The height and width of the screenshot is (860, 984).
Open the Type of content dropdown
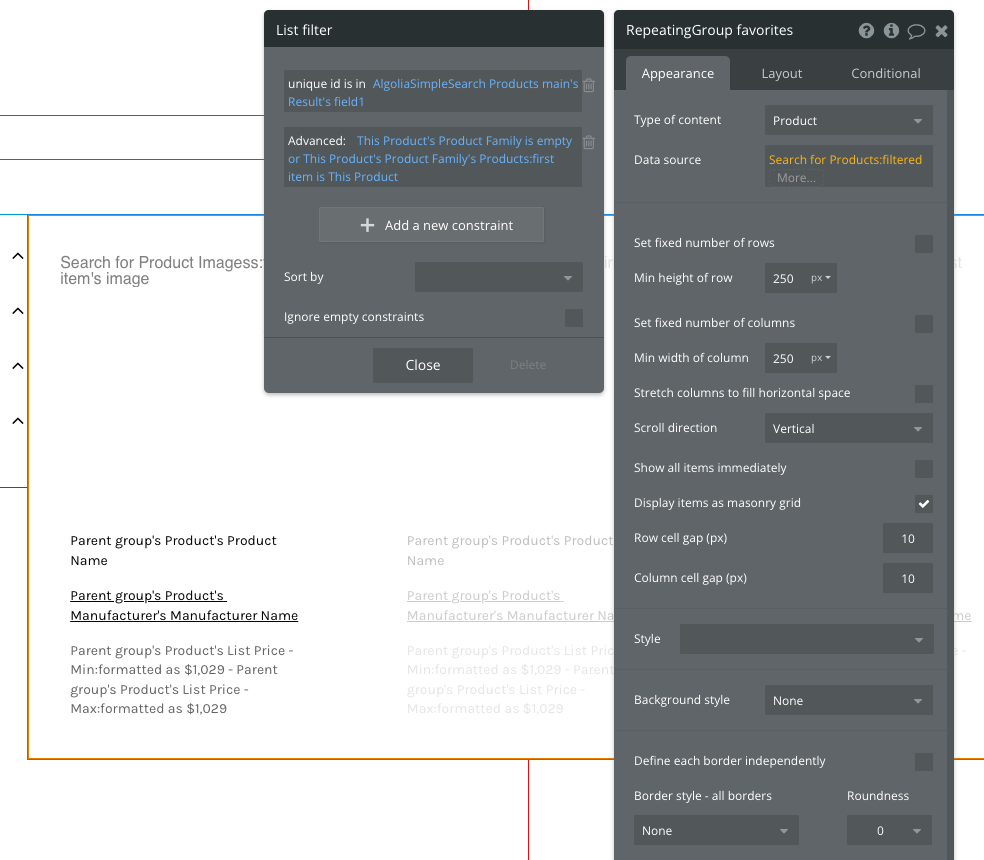click(848, 121)
